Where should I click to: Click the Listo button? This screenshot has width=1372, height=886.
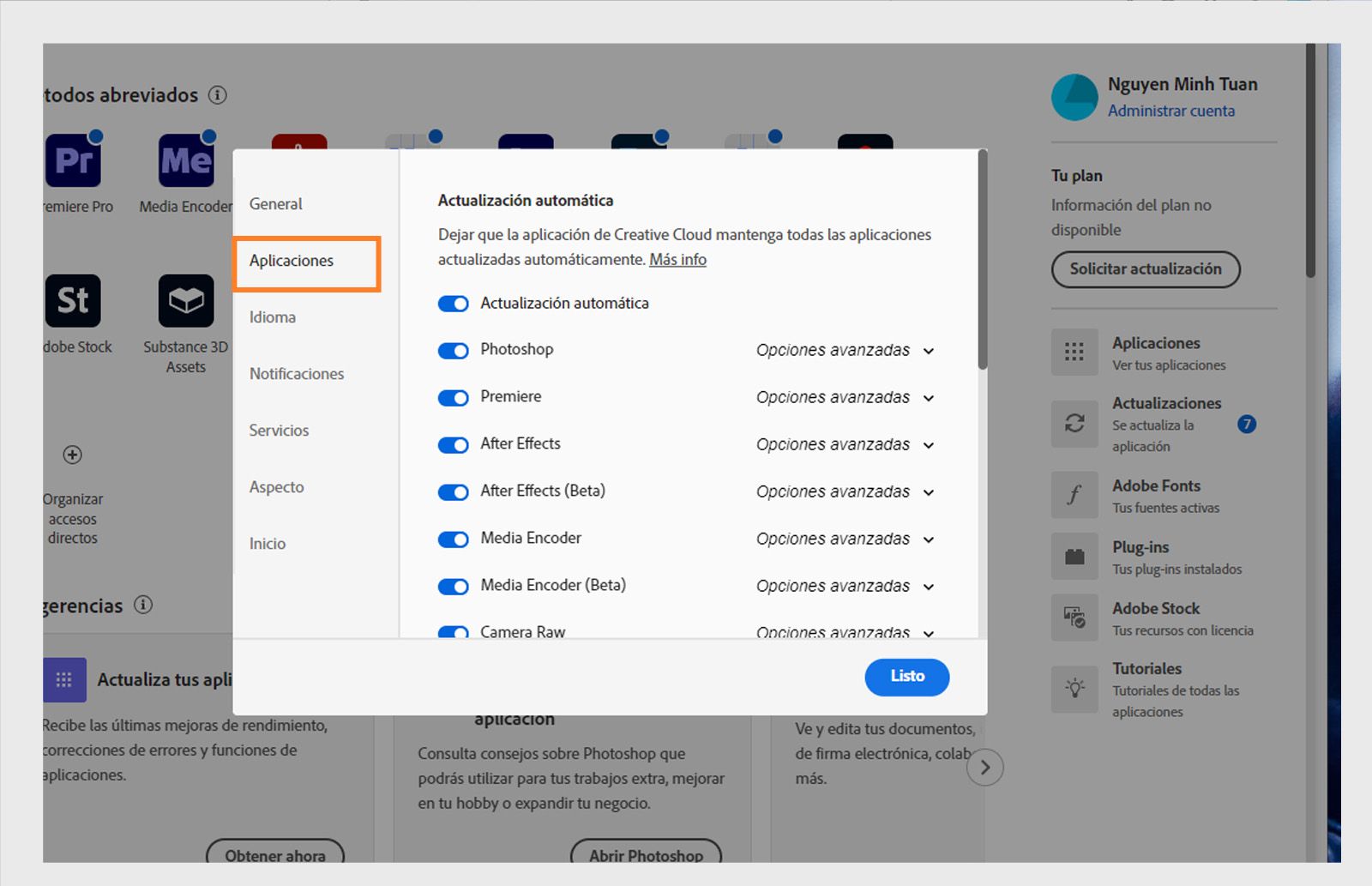[906, 677]
